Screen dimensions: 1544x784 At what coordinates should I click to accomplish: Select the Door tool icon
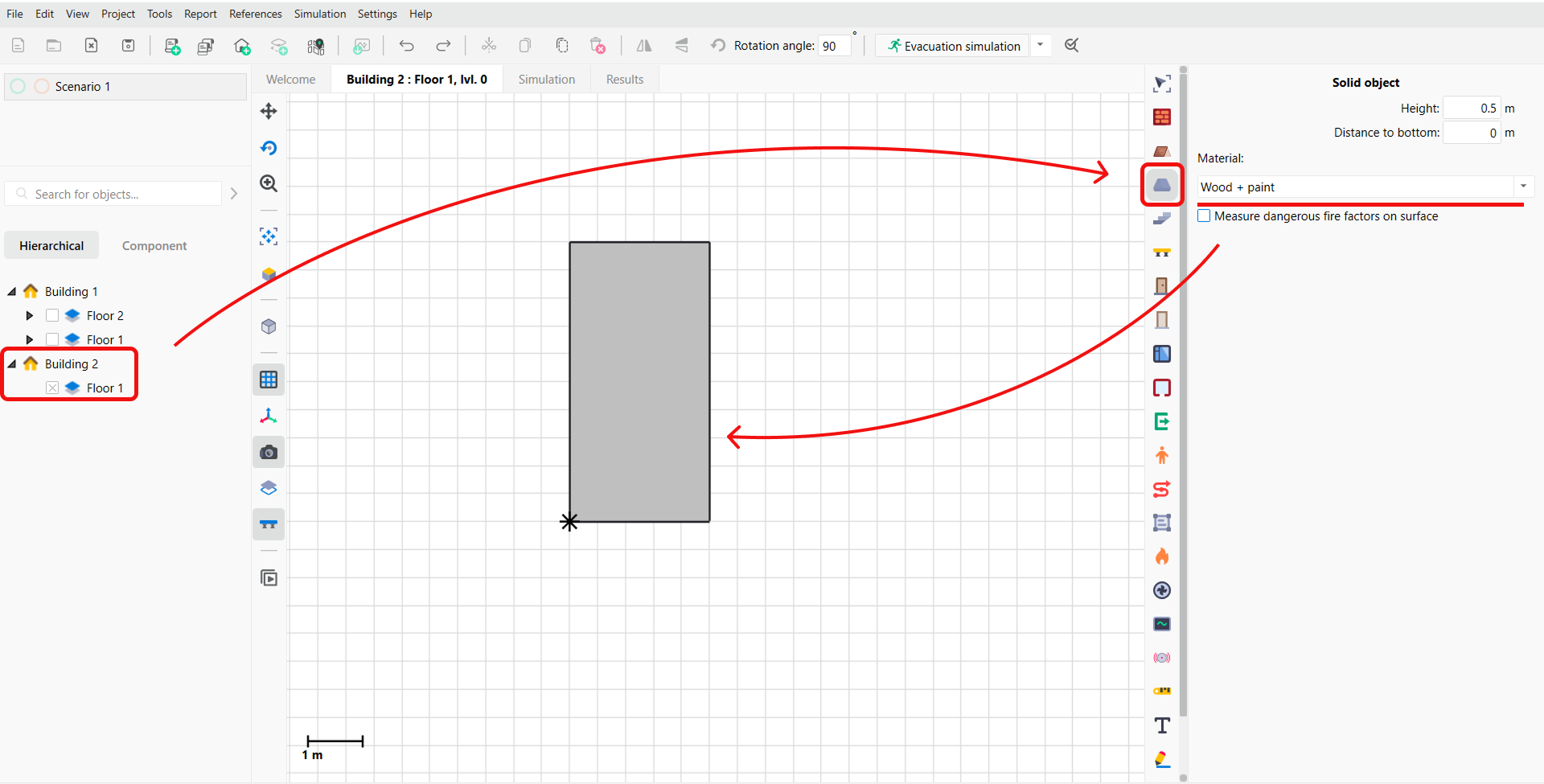coord(1161,286)
